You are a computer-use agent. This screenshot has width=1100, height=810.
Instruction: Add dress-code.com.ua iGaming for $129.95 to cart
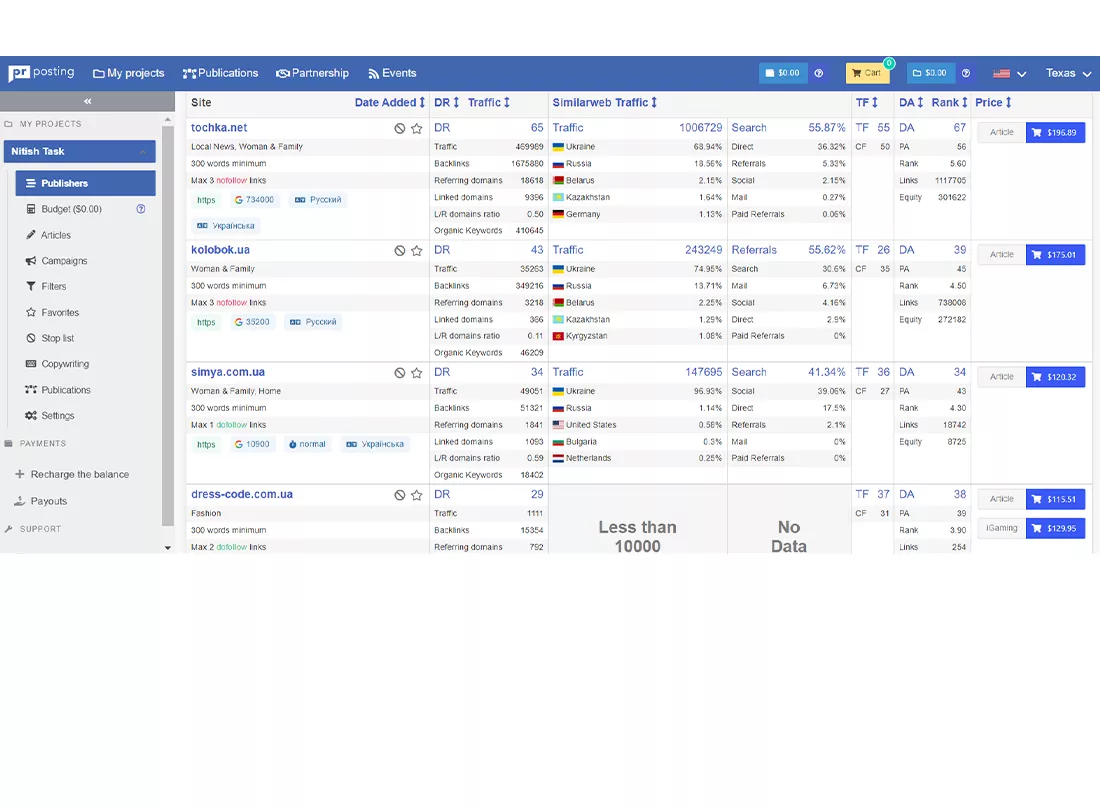tap(1055, 529)
